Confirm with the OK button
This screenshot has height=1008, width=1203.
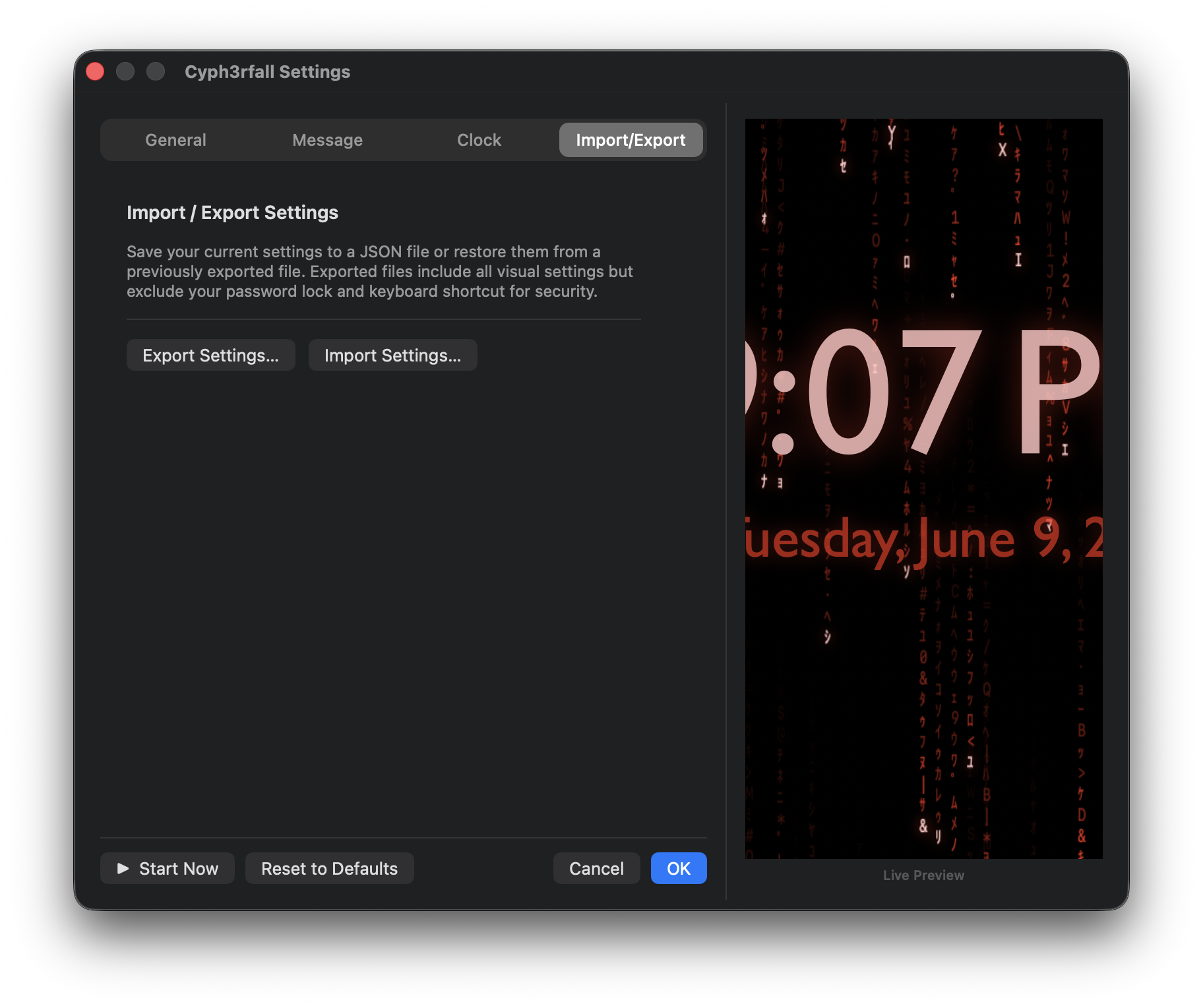(679, 868)
